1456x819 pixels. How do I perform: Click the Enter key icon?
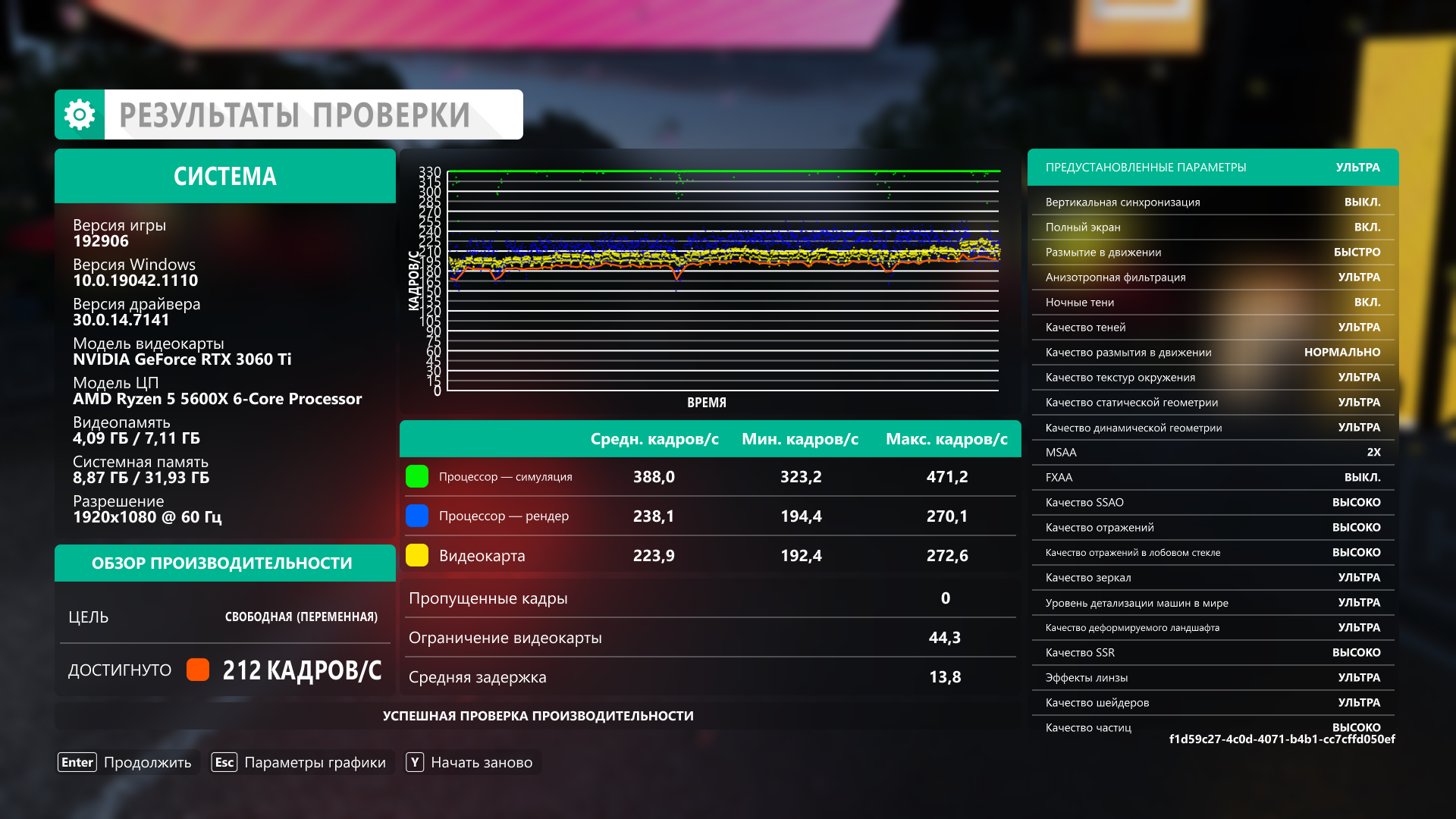[77, 762]
